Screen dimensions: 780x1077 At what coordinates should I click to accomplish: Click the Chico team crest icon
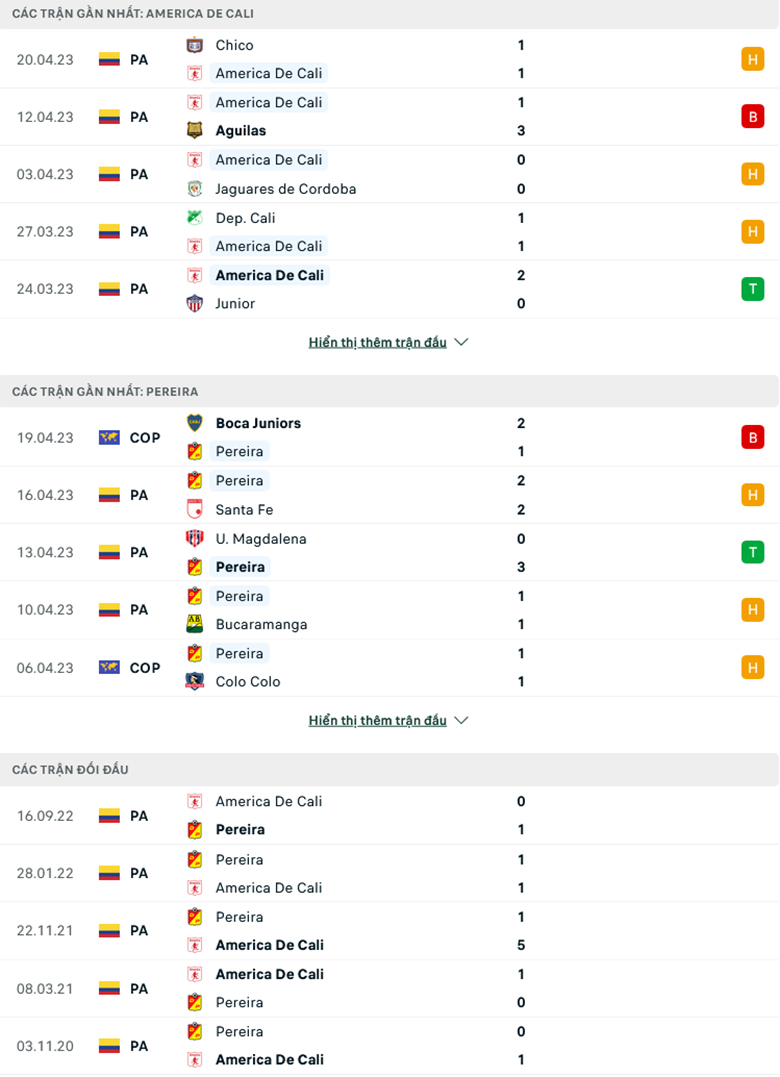[x=195, y=45]
